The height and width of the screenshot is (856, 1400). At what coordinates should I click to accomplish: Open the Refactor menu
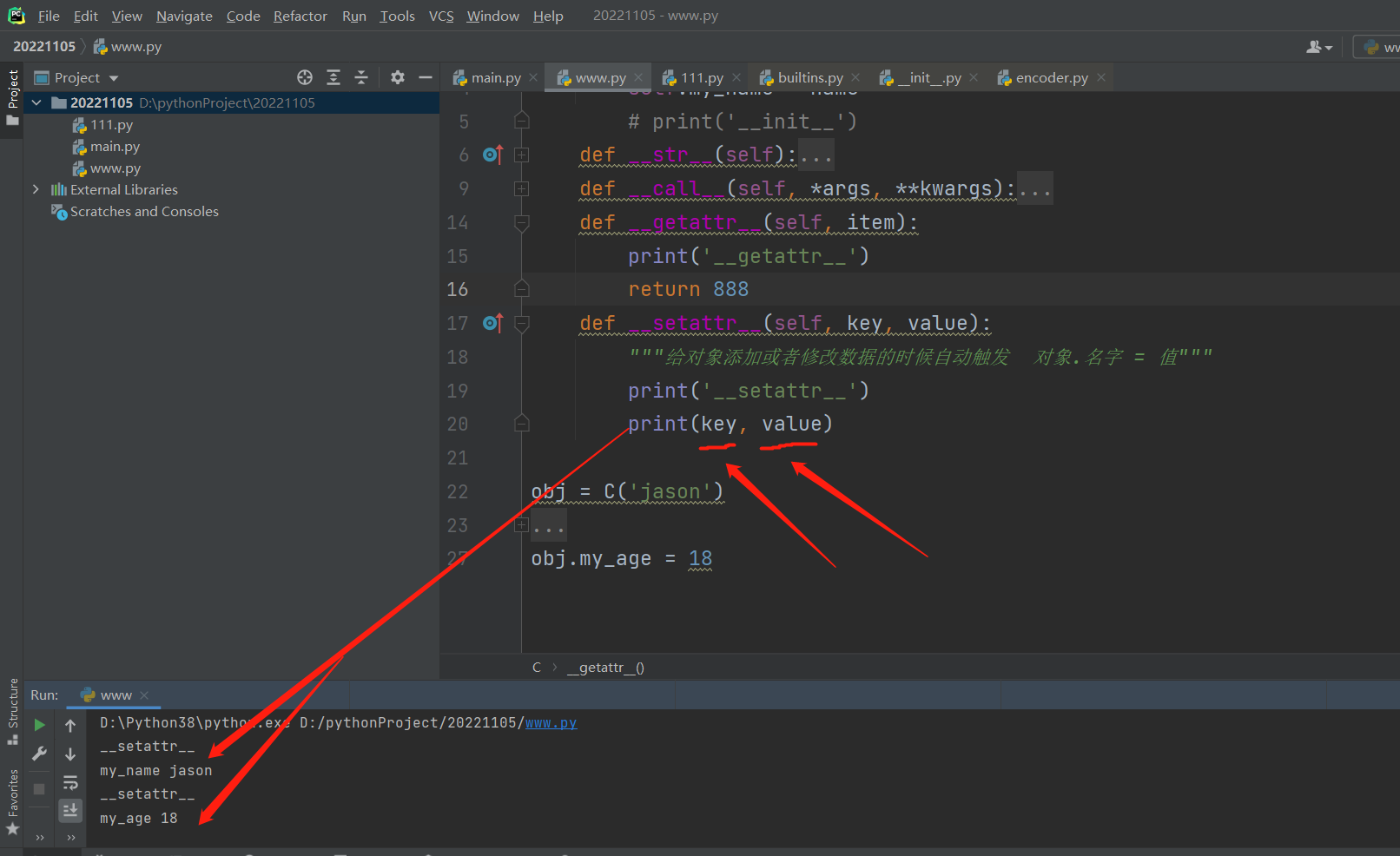point(300,16)
